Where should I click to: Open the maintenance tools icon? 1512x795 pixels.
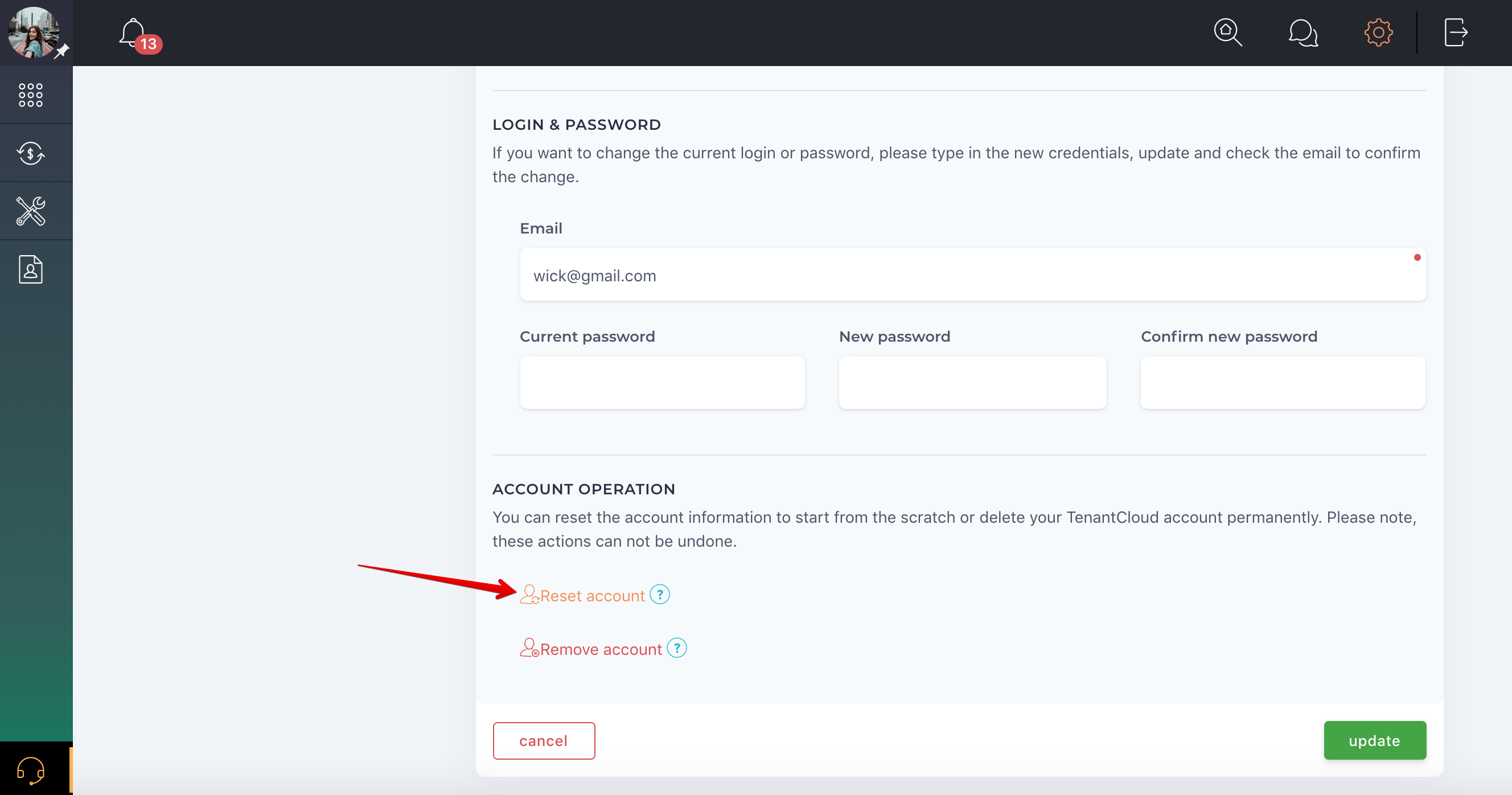click(x=31, y=211)
